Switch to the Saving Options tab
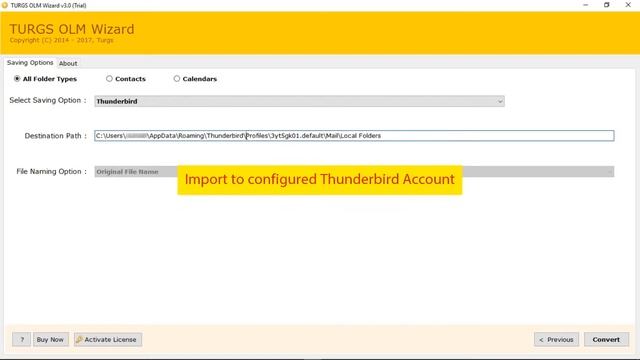The height and width of the screenshot is (360, 640). [30, 63]
